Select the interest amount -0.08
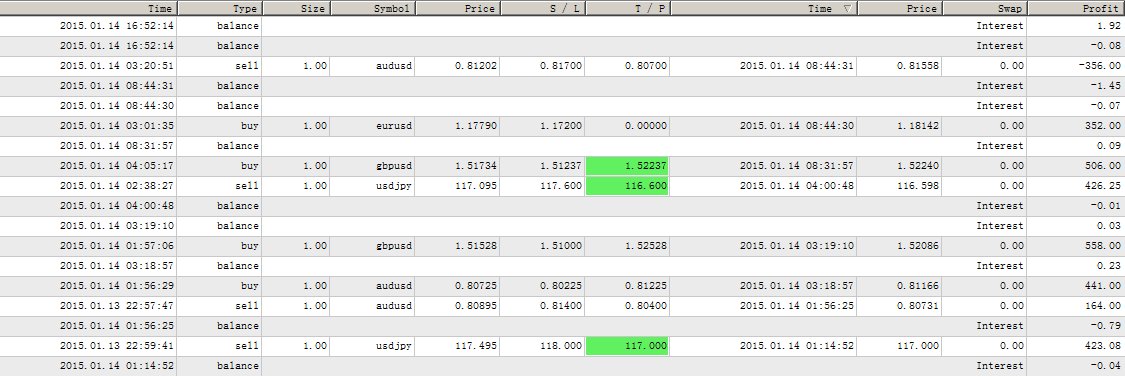This screenshot has height=376, width=1125. pyautogui.click(x=1106, y=46)
